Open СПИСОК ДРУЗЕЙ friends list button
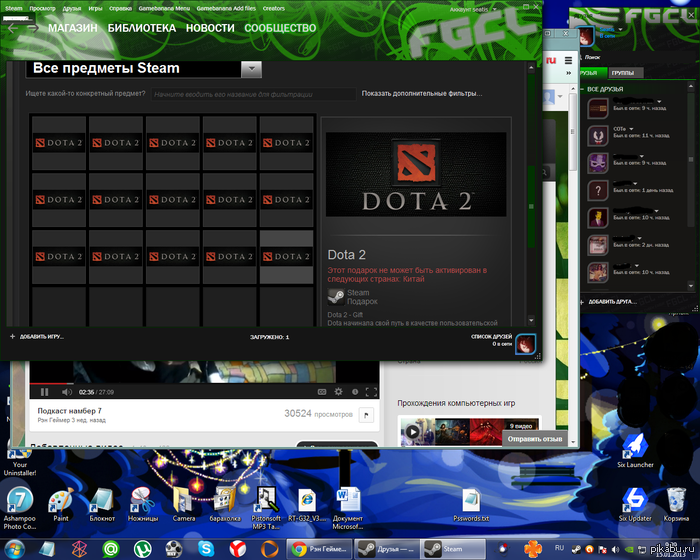The width and height of the screenshot is (700, 560). click(x=491, y=340)
